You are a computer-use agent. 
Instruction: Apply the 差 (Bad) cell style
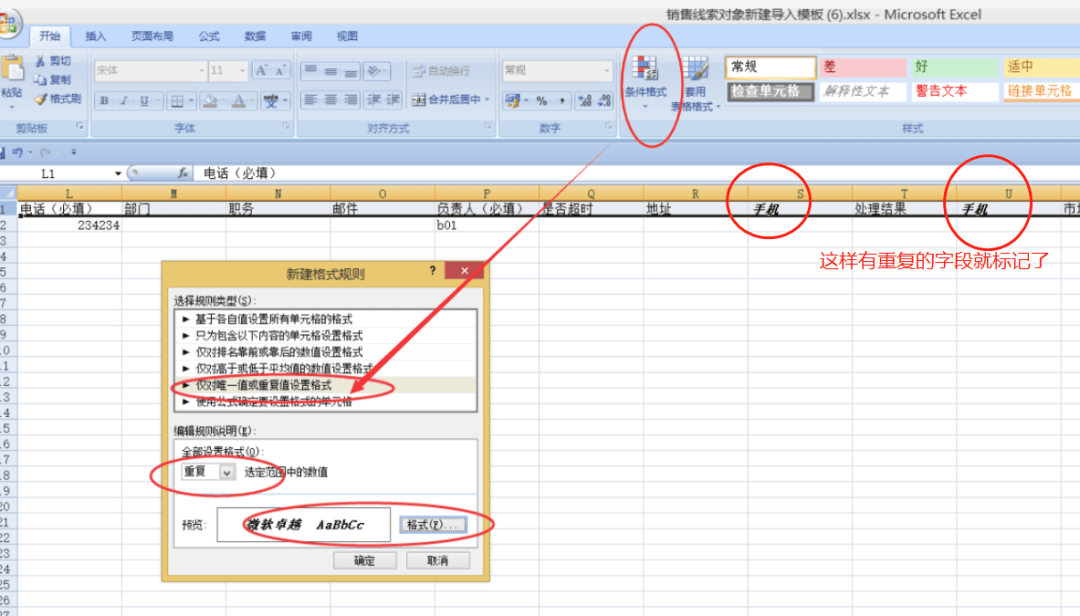[x=862, y=68]
